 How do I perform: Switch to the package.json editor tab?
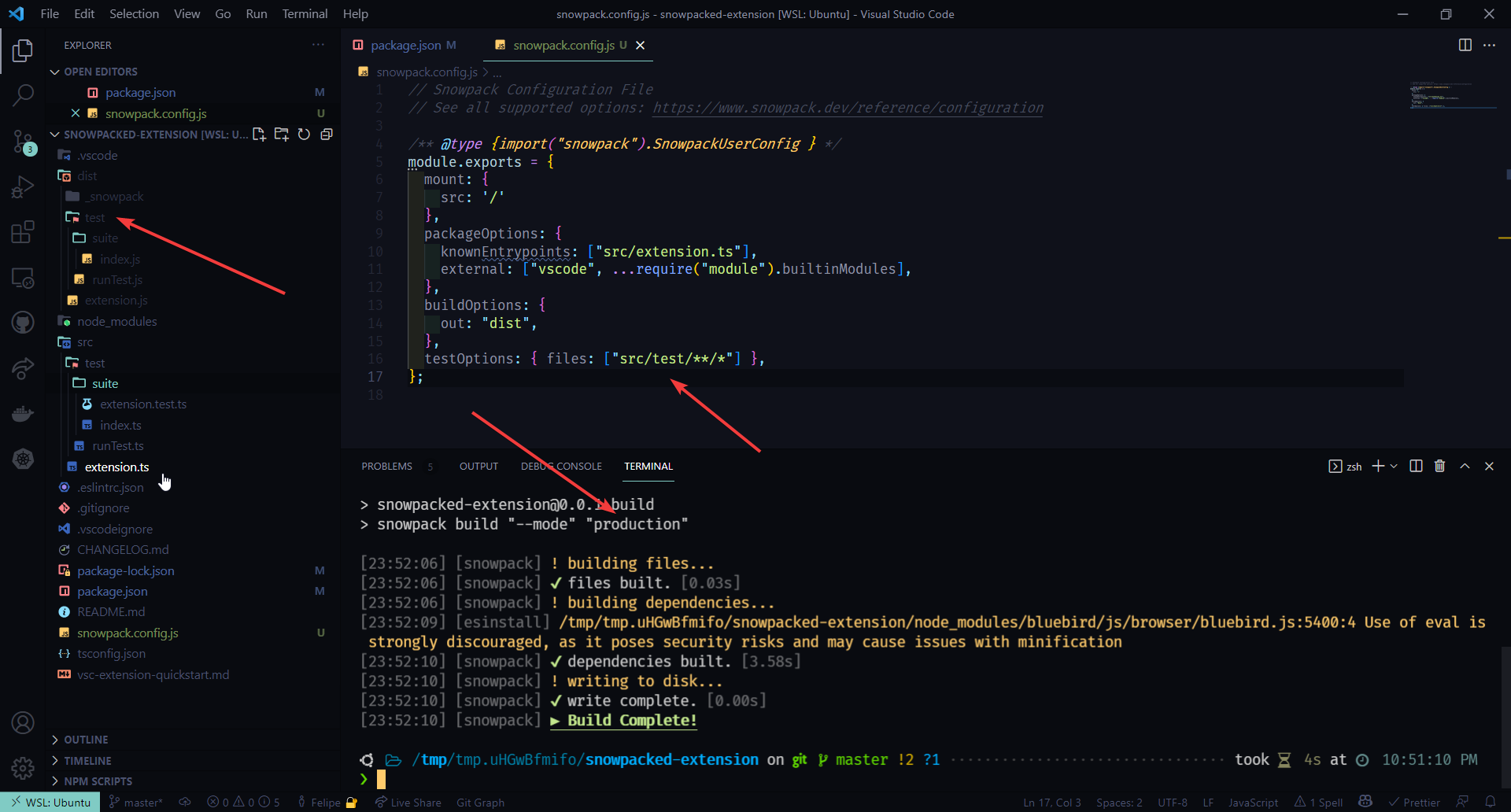[x=405, y=45]
